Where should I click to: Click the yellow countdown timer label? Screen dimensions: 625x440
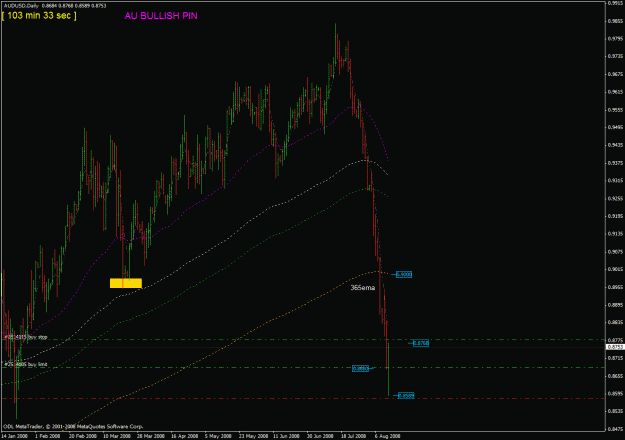pyautogui.click(x=39, y=16)
